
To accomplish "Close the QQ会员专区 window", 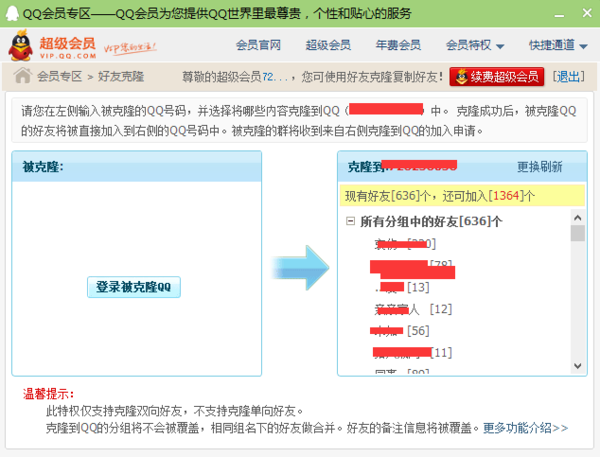I will click(587, 13).
